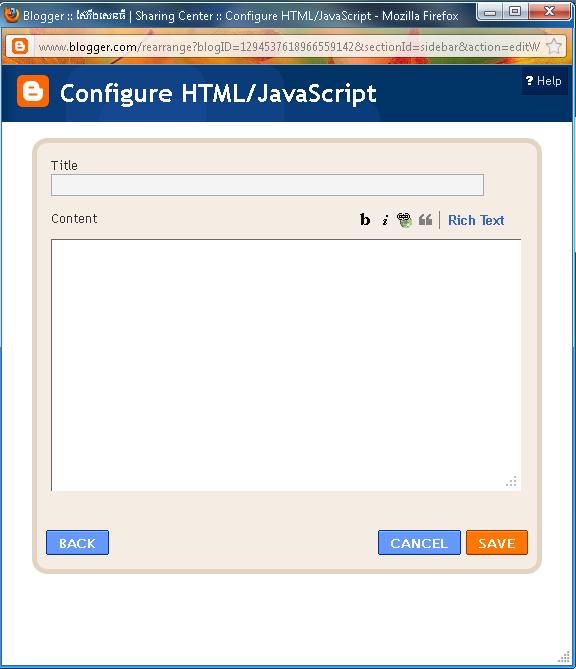The image size is (576, 669).
Task: Insert a link with the chain icon
Action: [404, 220]
